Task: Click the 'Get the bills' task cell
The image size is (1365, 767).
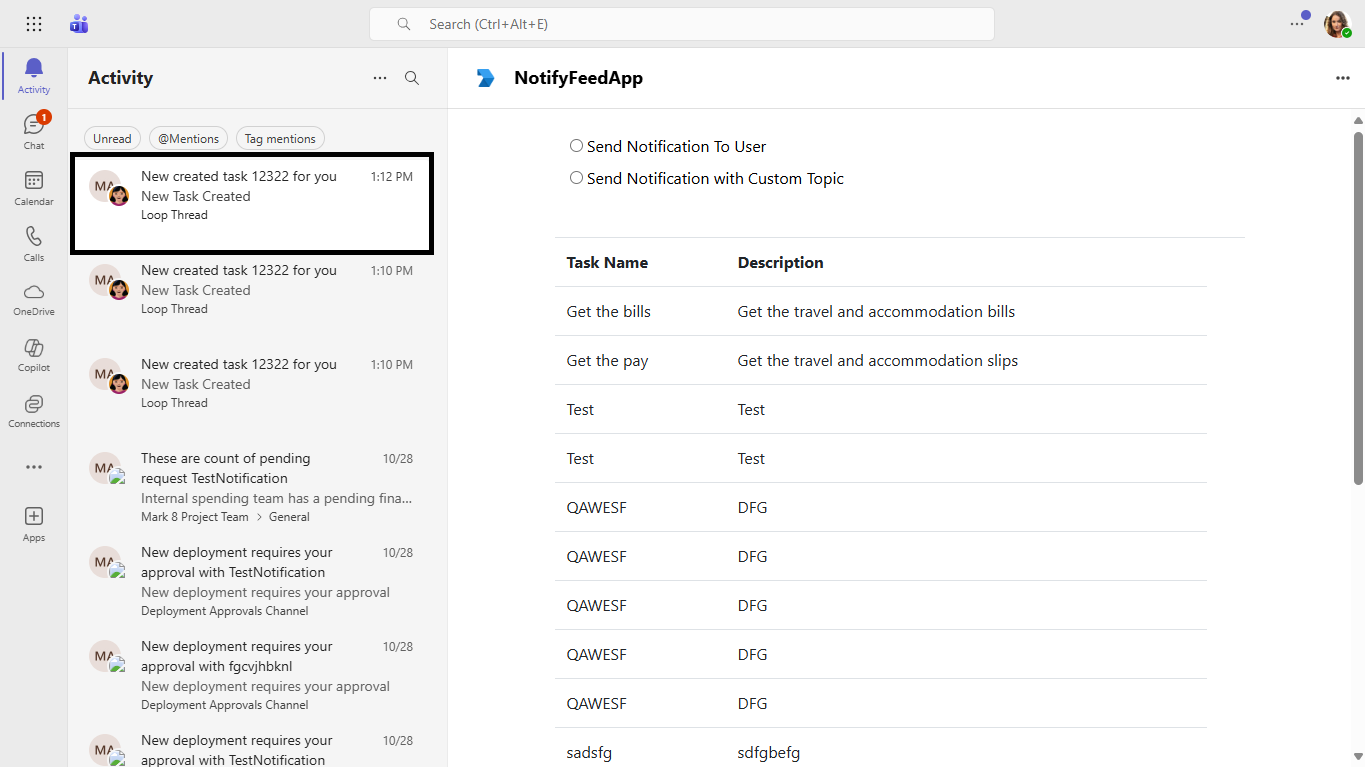Action: coord(608,311)
